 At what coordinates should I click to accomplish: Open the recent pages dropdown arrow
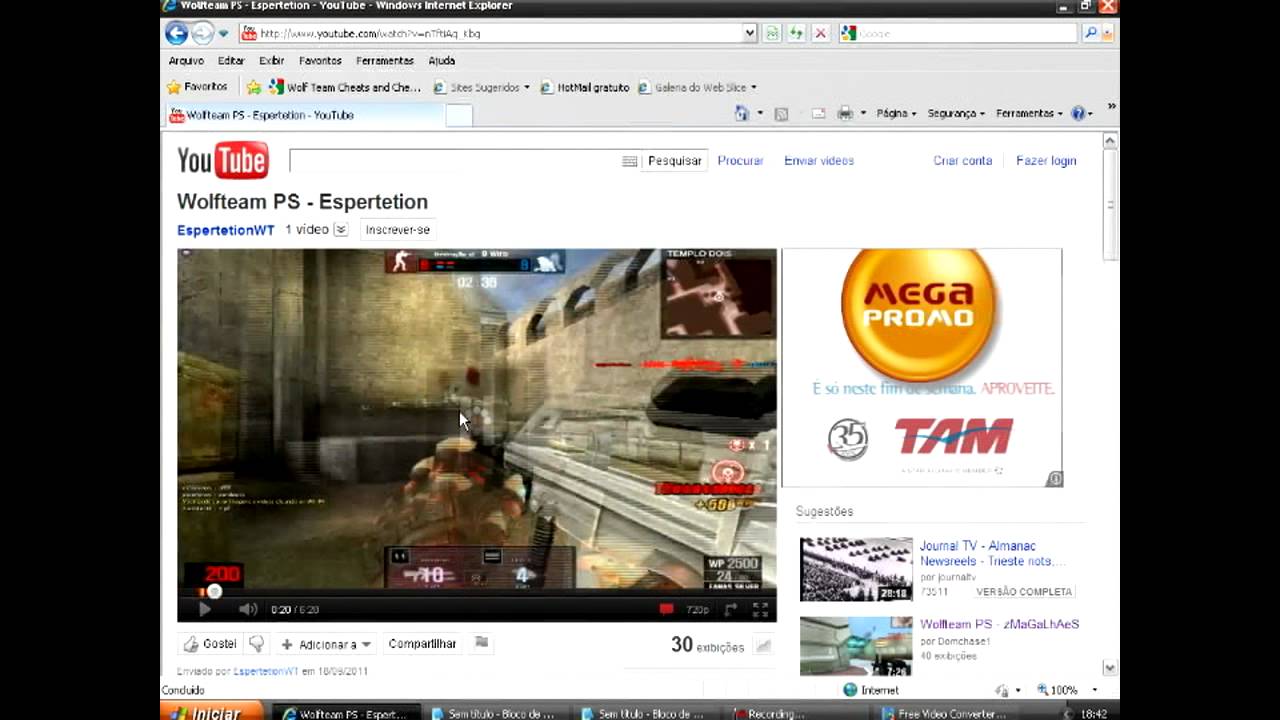(x=223, y=34)
